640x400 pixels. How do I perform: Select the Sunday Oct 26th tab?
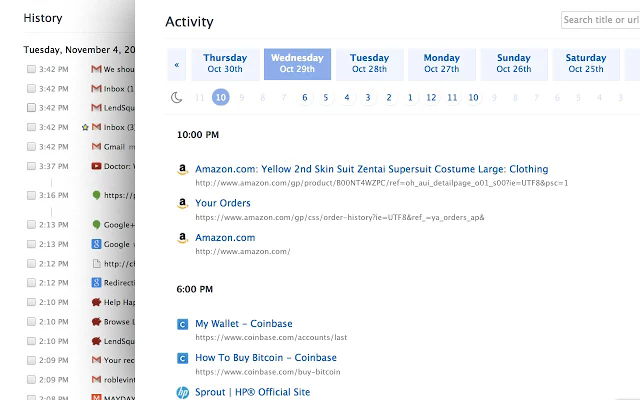514,64
